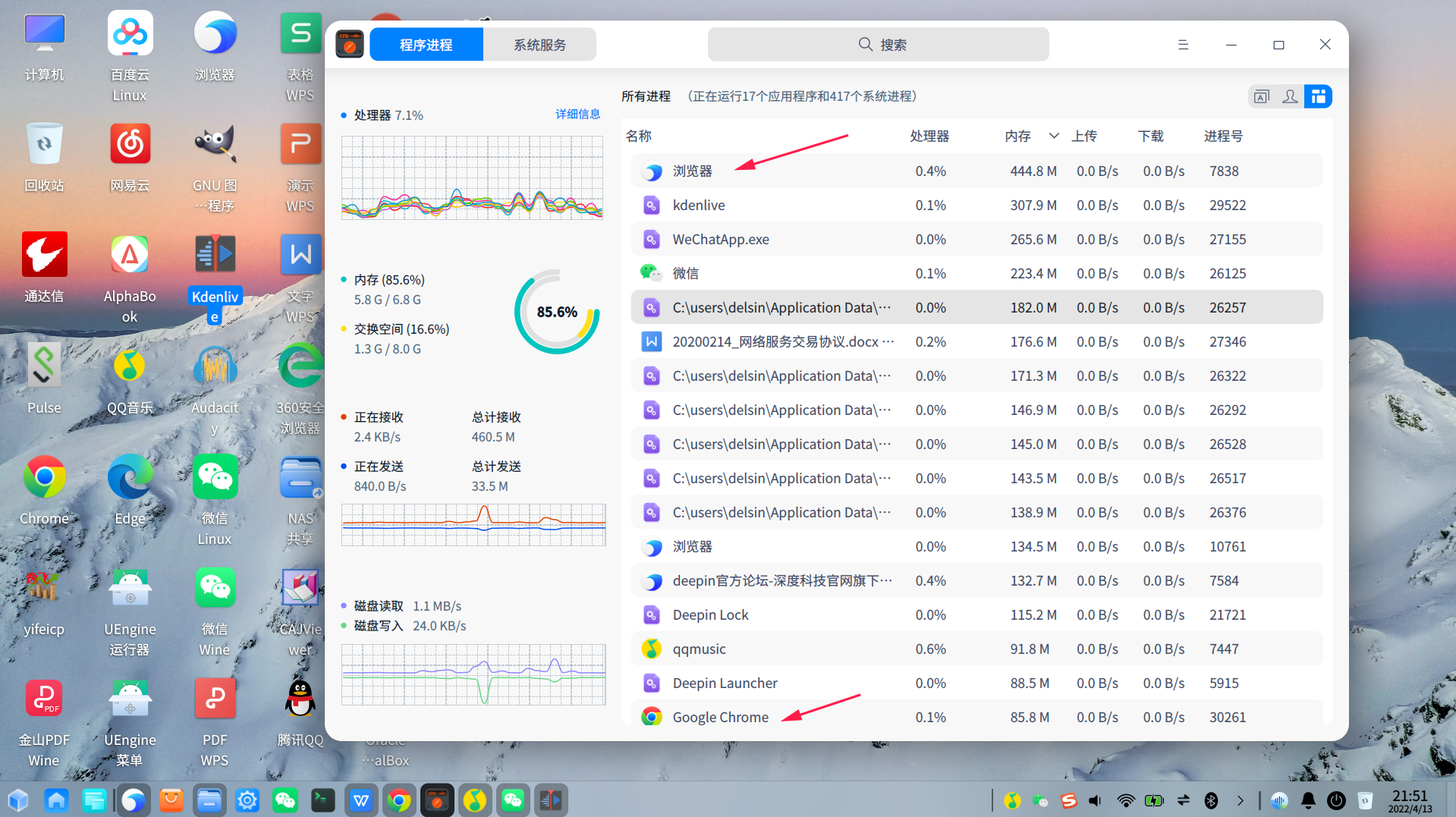1456x817 pixels.
Task: Open the hamburger window menu
Action: tap(1183, 44)
